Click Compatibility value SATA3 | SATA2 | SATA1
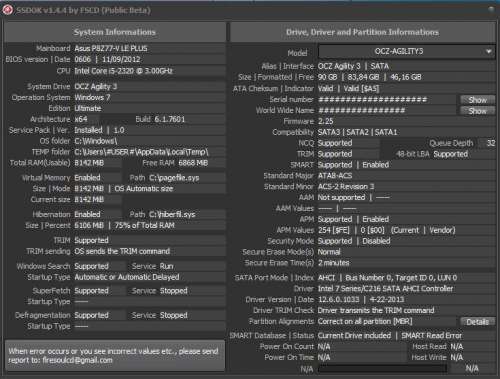The width and height of the screenshot is (500, 379). [x=357, y=132]
